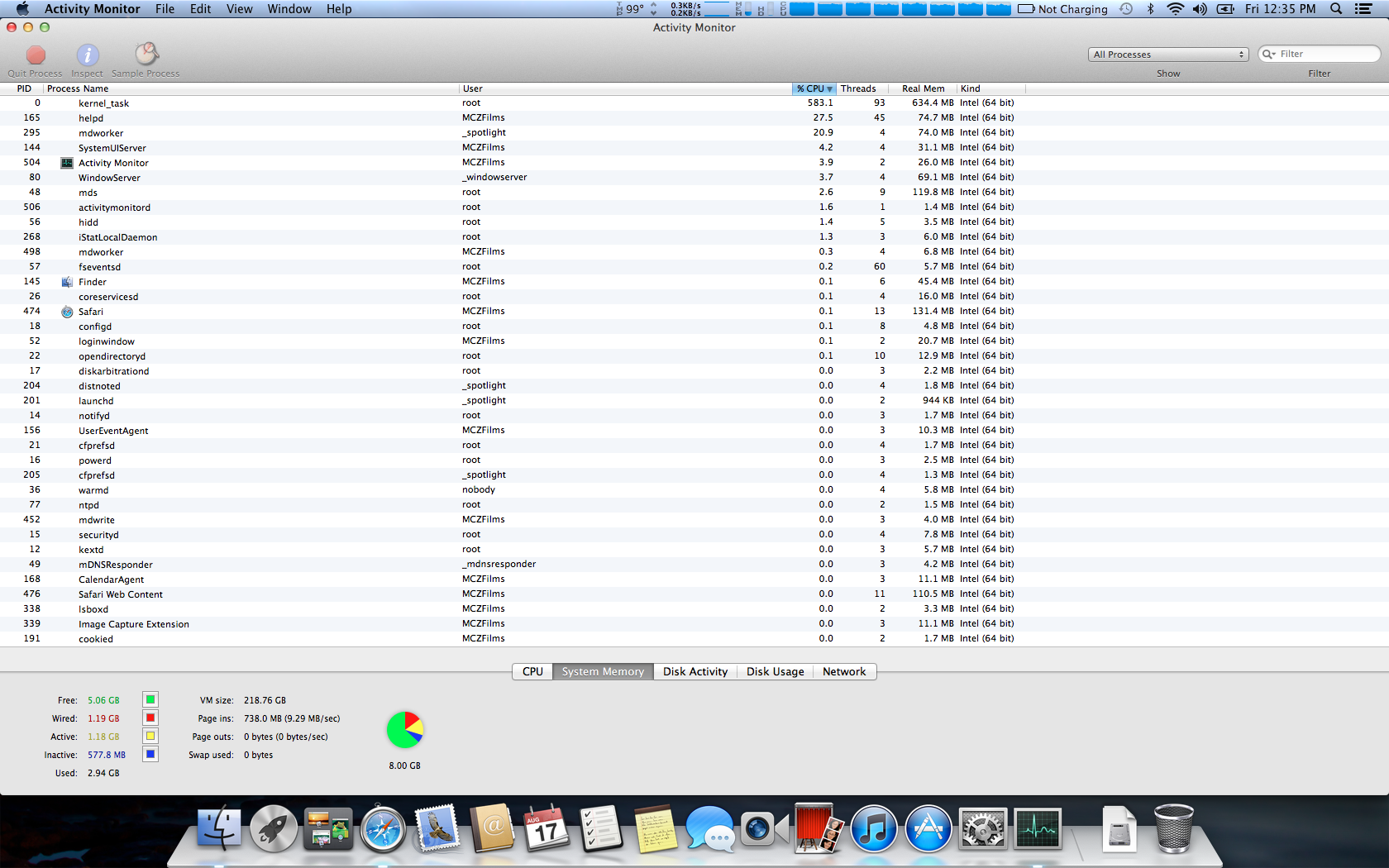Screen dimensions: 1389x868
Task: Open System Preferences from the Dock
Action: pos(983,829)
